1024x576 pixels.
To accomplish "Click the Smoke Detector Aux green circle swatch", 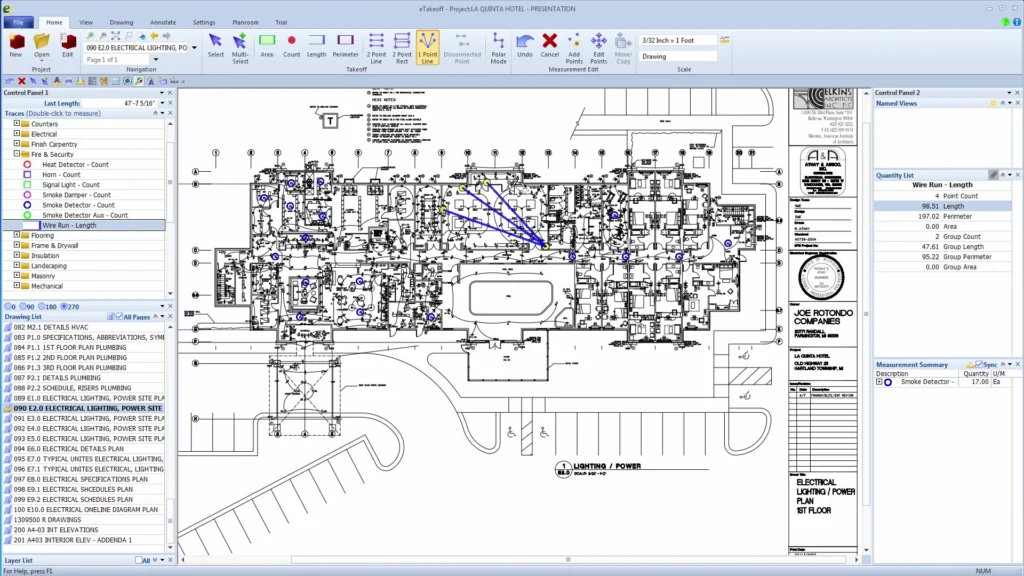I will pos(27,215).
